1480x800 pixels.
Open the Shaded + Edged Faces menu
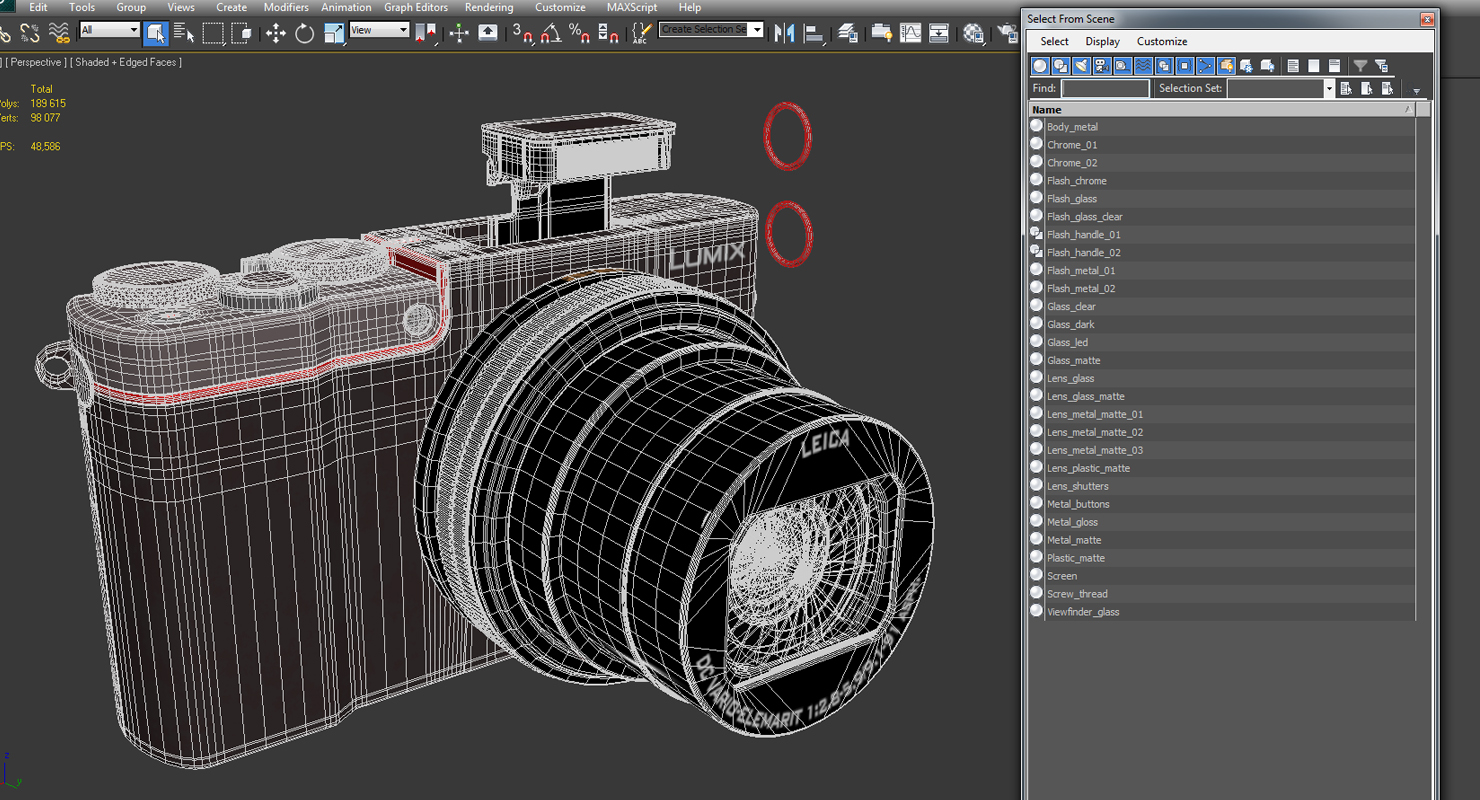click(x=126, y=62)
